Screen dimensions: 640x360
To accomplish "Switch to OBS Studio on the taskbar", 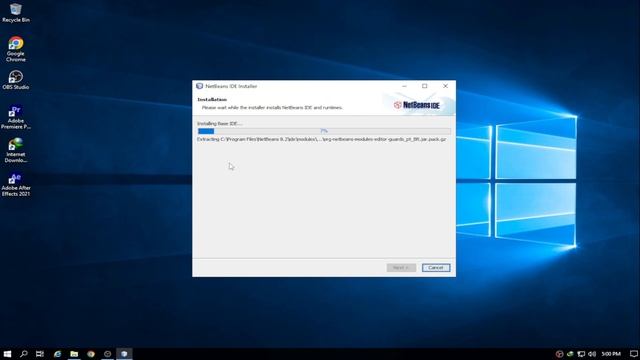I will point(107,354).
